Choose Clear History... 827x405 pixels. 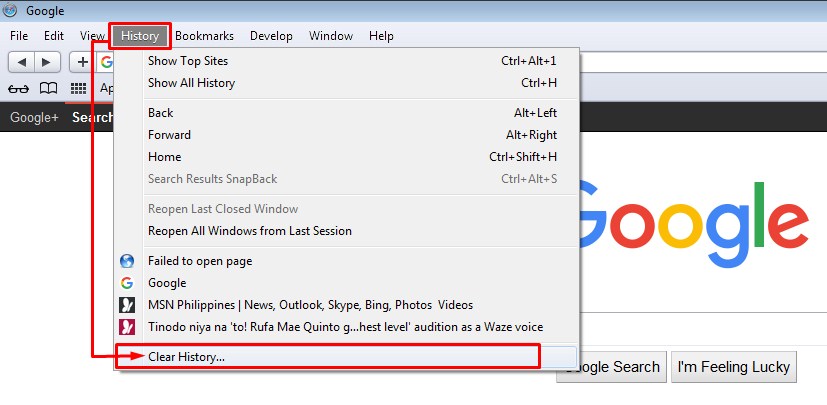coord(347,357)
